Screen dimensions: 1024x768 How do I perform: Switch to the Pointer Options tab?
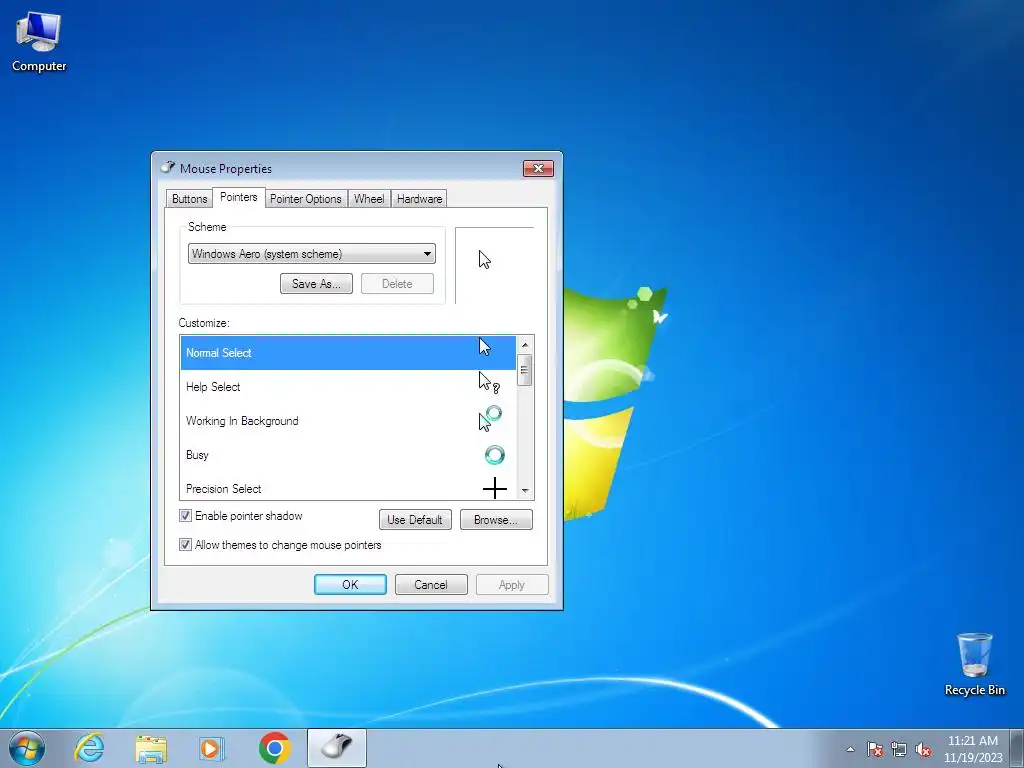pyautogui.click(x=306, y=199)
